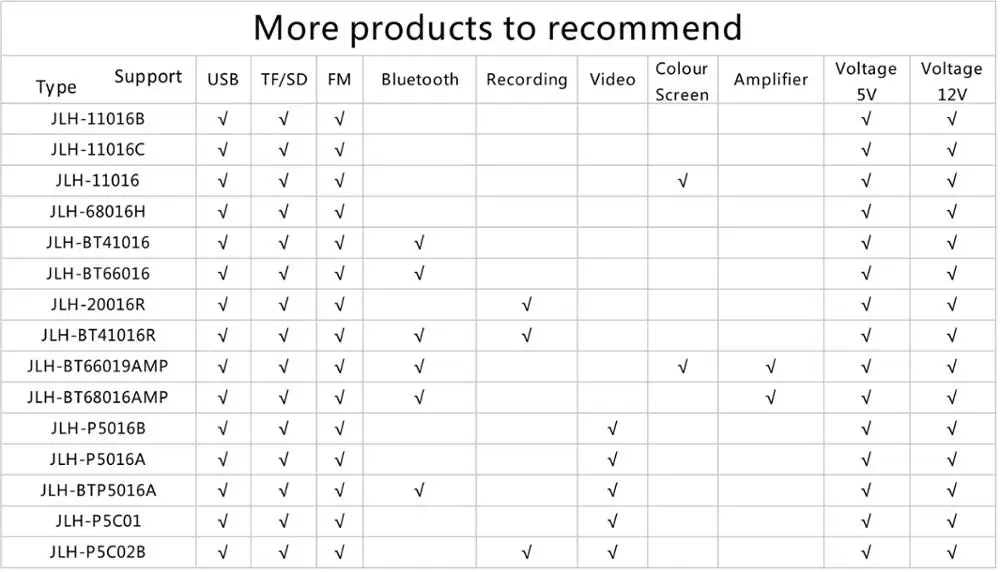Select the Recording column header
Screen dimensions: 1000x572
click(526, 80)
